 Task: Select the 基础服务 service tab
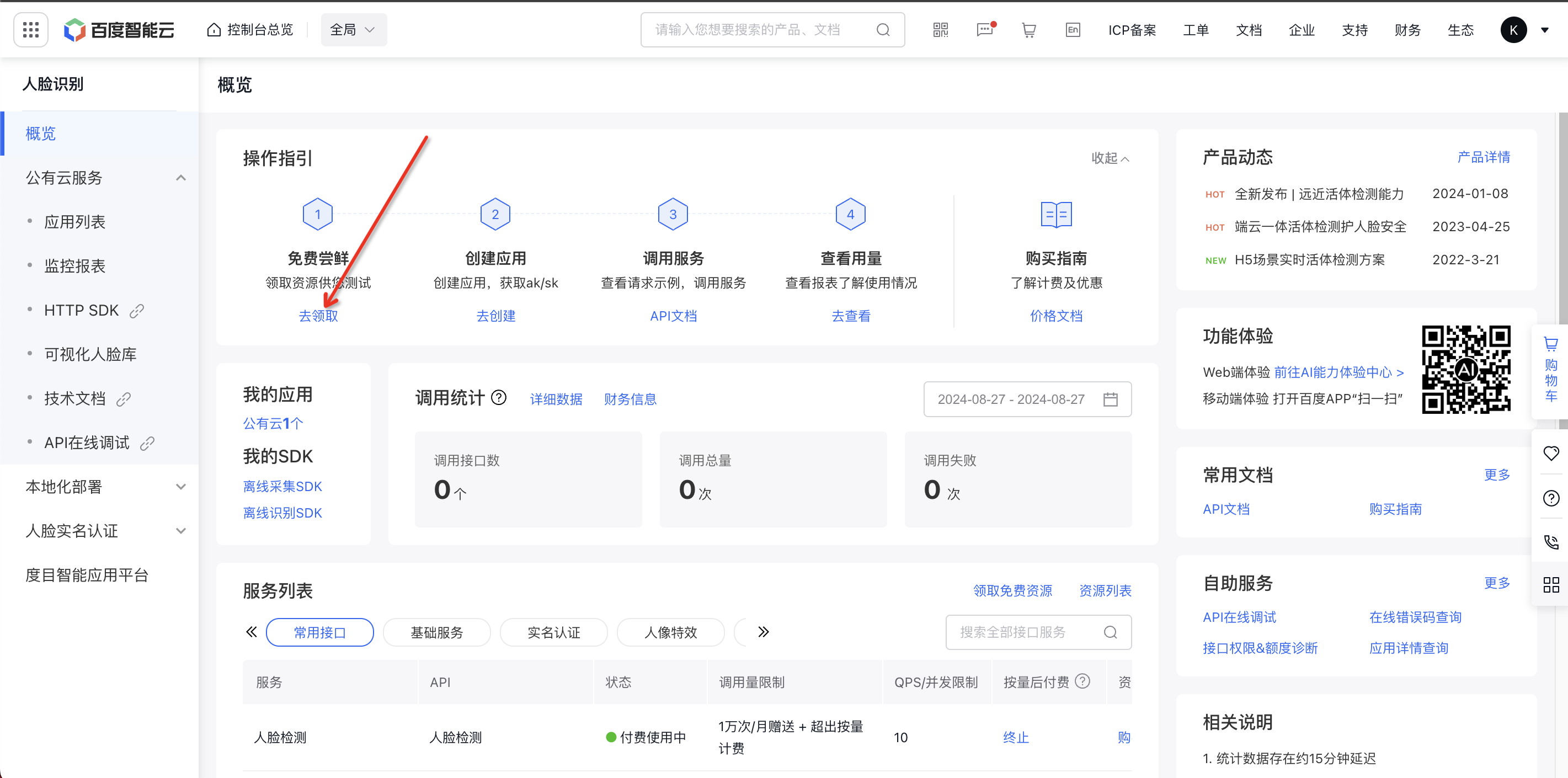(x=436, y=632)
